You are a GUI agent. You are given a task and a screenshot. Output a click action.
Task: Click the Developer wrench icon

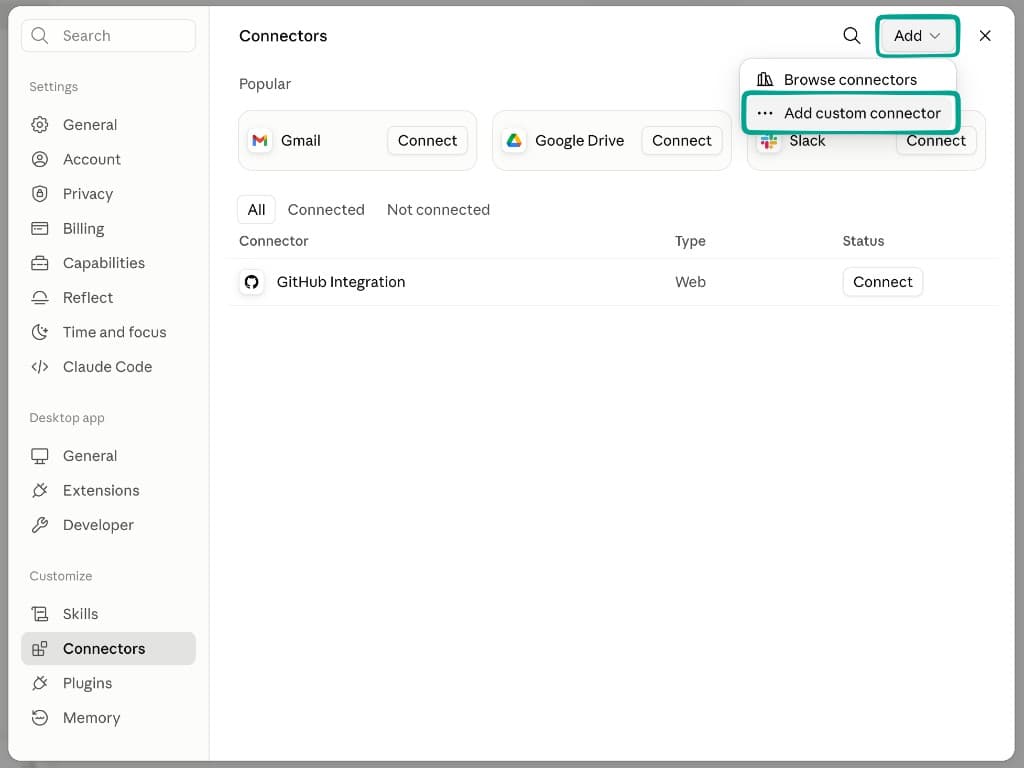(x=40, y=525)
